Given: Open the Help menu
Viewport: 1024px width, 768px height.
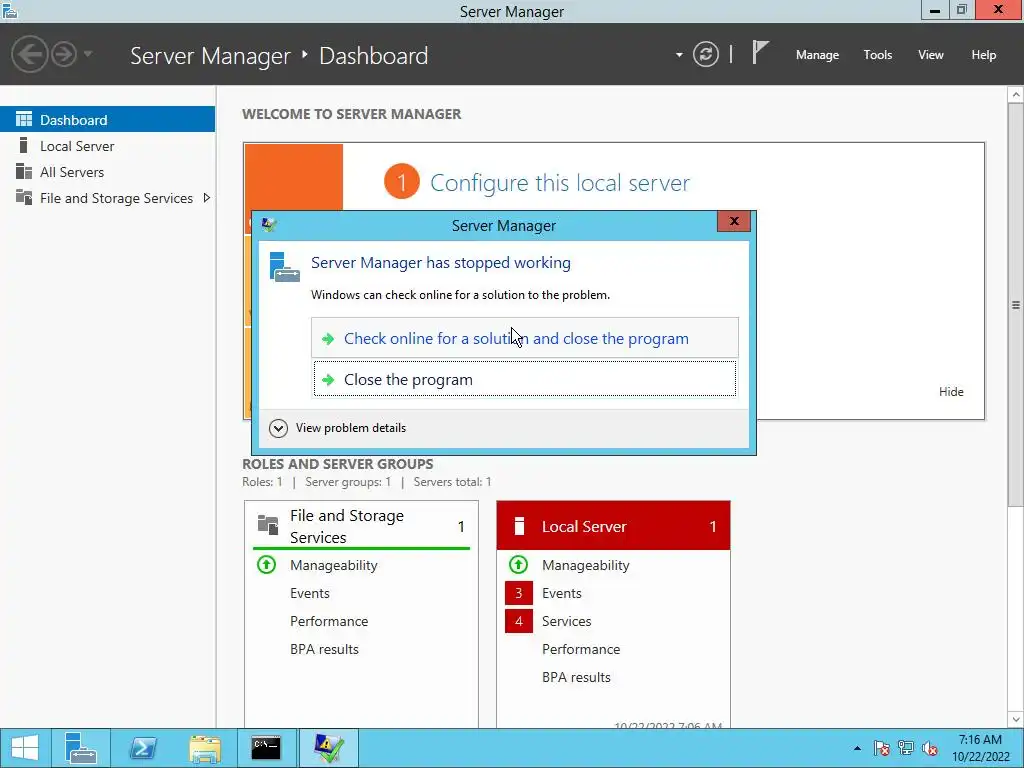Looking at the screenshot, I should (983, 55).
